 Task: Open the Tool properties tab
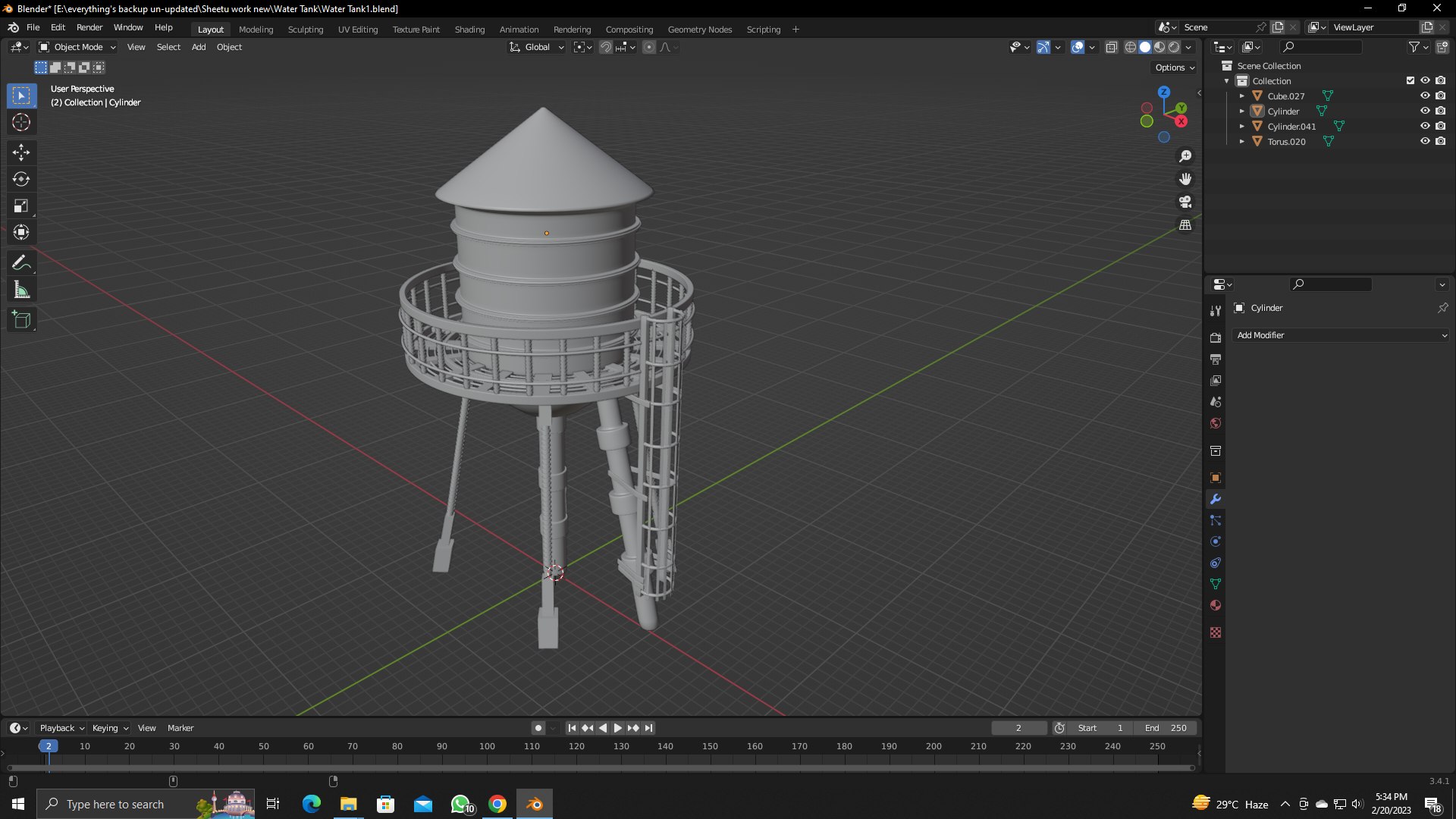click(1216, 311)
